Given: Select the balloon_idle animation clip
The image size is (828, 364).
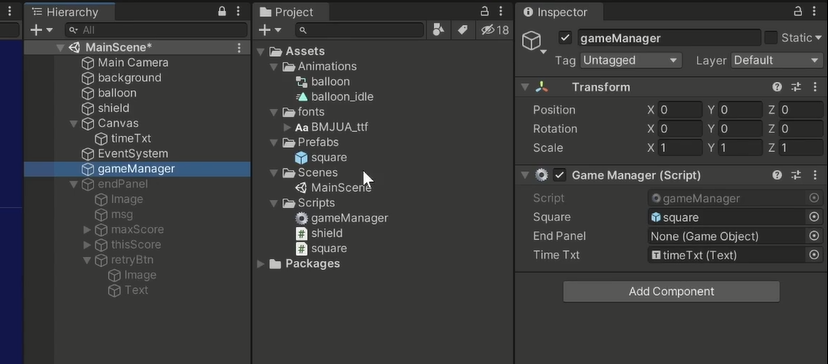Looking at the screenshot, I should tap(335, 97).
